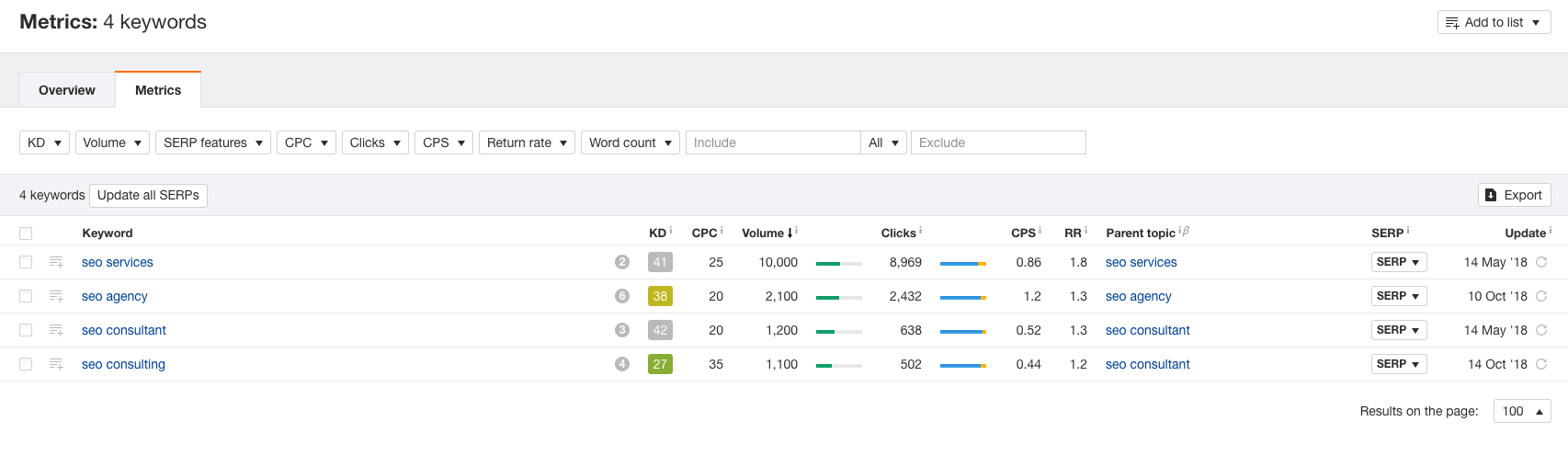Image resolution: width=1568 pixels, height=467 pixels.
Task: Check the seo services row checkbox
Action: [26, 262]
